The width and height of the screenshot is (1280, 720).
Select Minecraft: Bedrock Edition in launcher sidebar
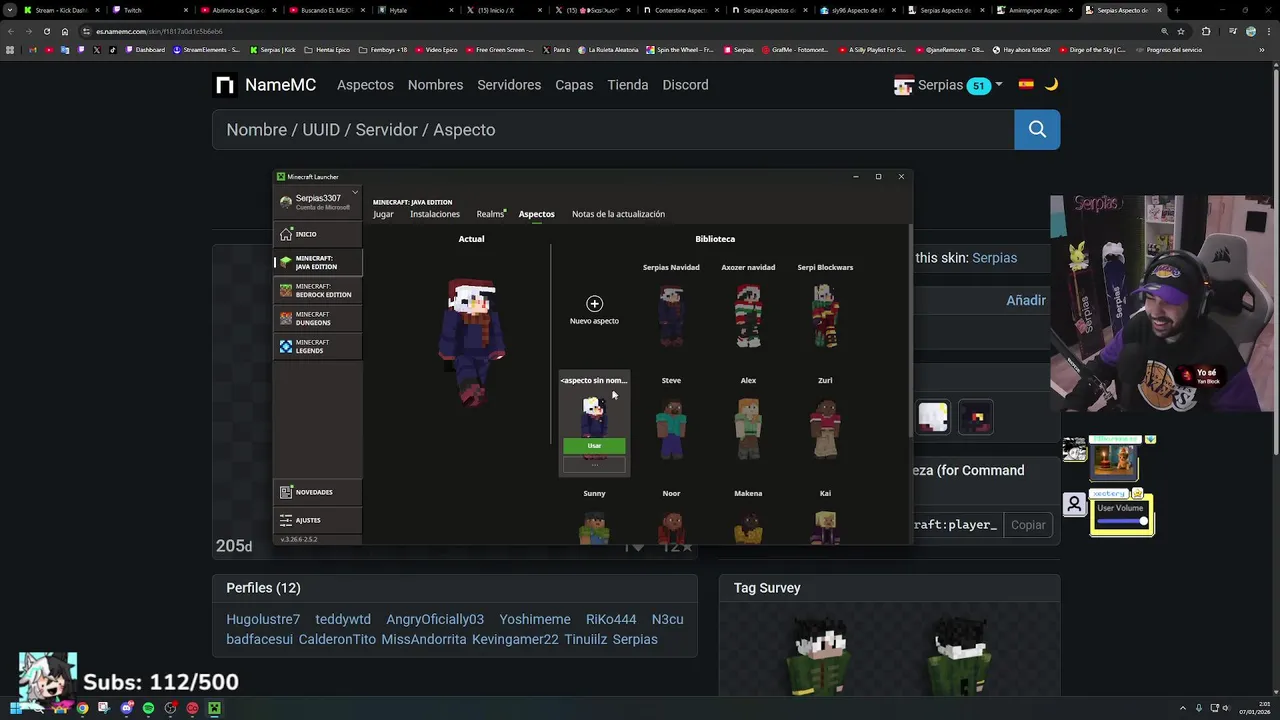tap(317, 290)
